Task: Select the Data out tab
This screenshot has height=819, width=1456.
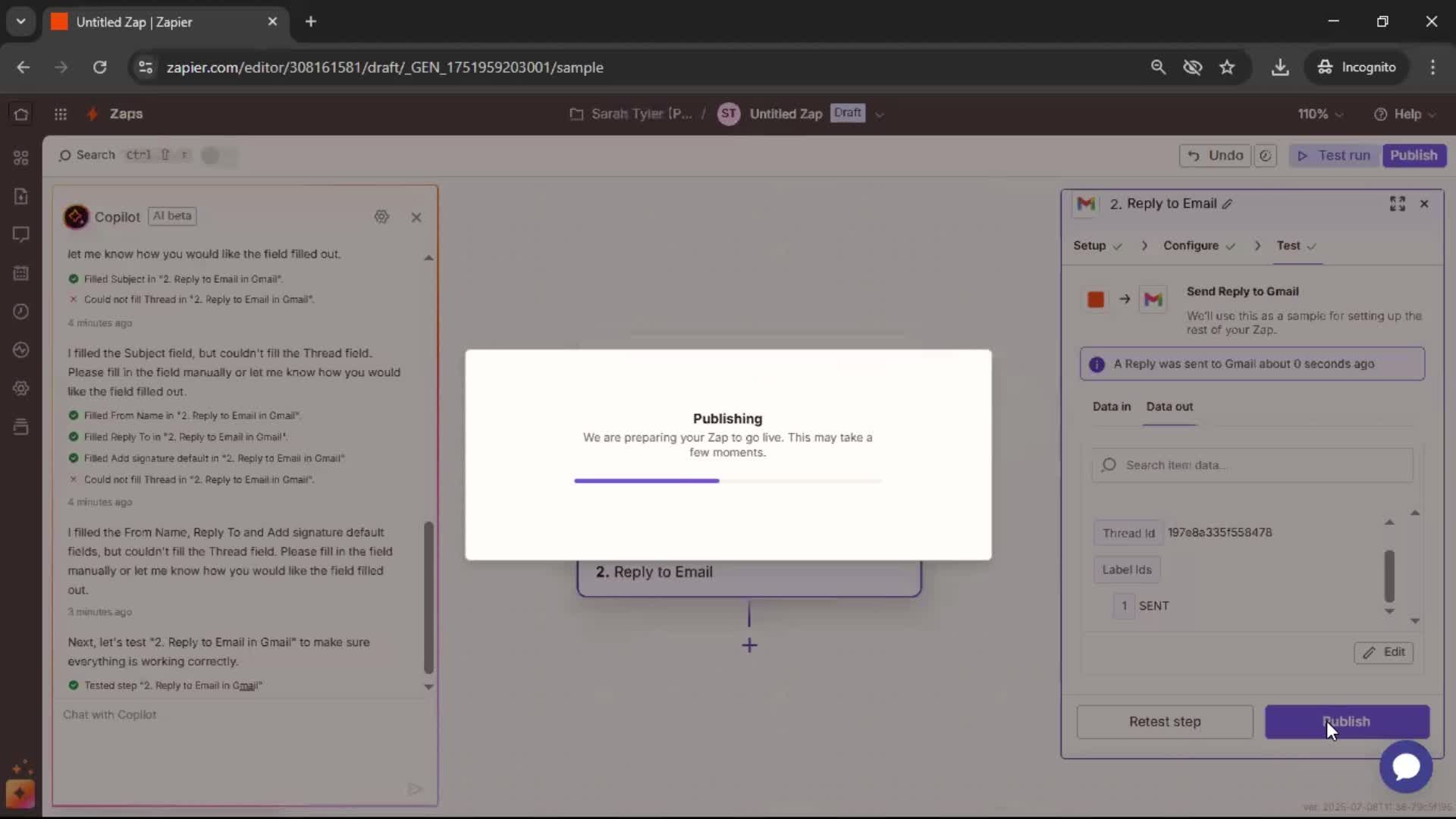Action: coord(1169,406)
